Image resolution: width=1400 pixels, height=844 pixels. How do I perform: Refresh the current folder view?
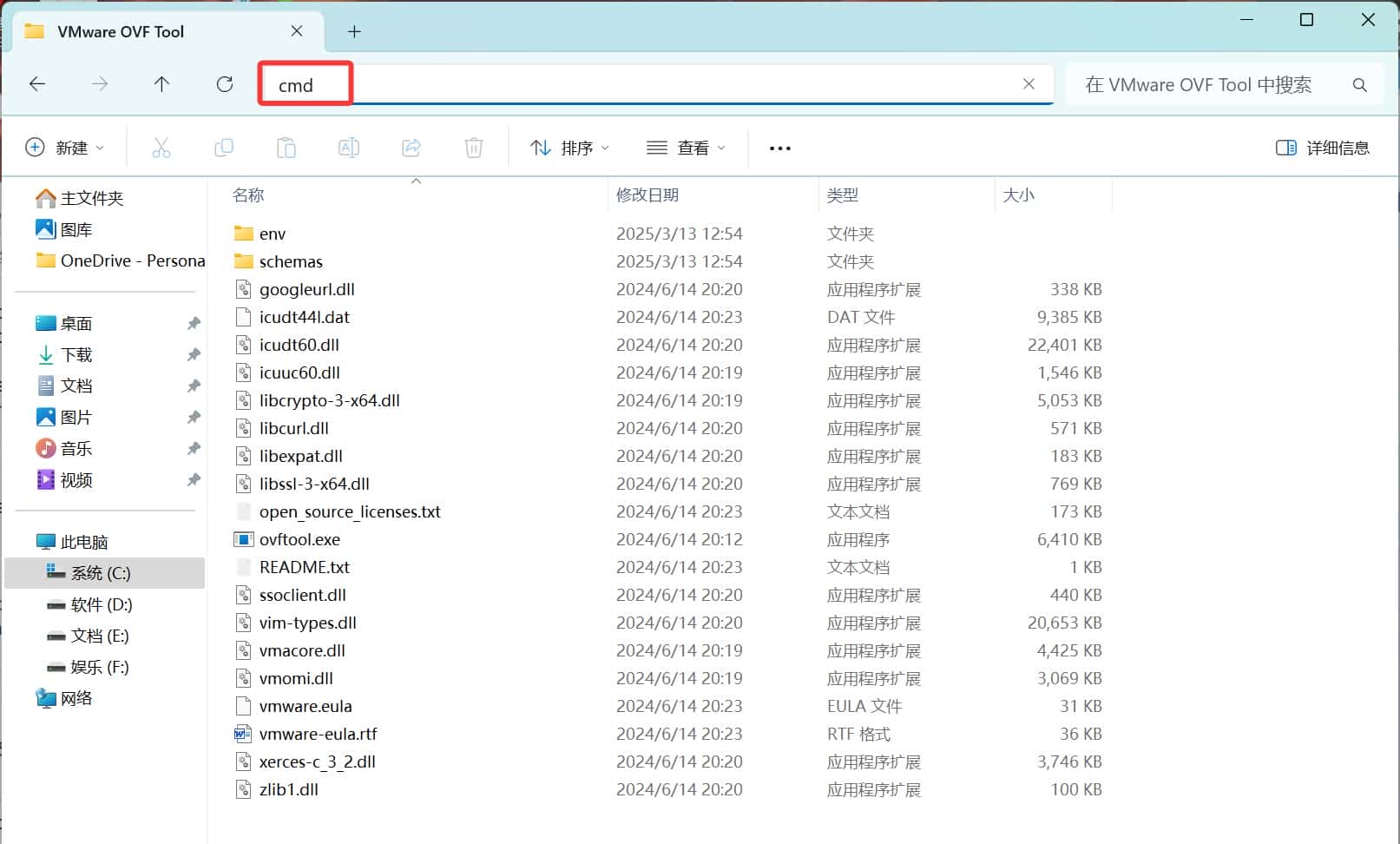tap(225, 84)
